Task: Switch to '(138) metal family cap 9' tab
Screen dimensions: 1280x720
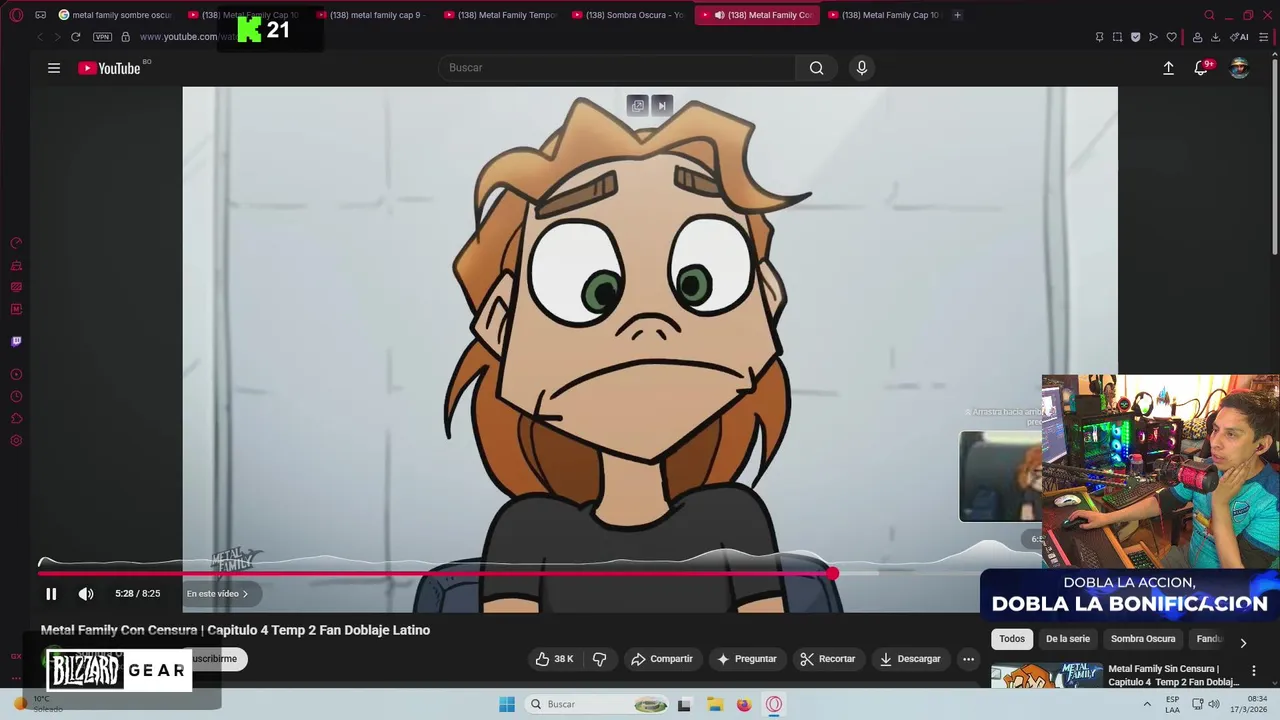Action: pyautogui.click(x=372, y=15)
